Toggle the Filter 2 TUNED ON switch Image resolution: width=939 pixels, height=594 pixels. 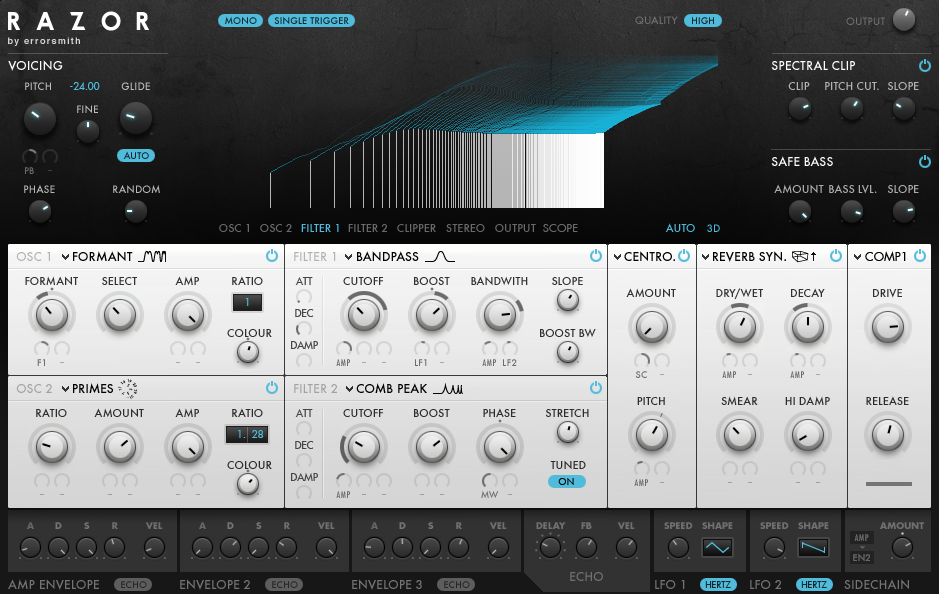pos(567,481)
